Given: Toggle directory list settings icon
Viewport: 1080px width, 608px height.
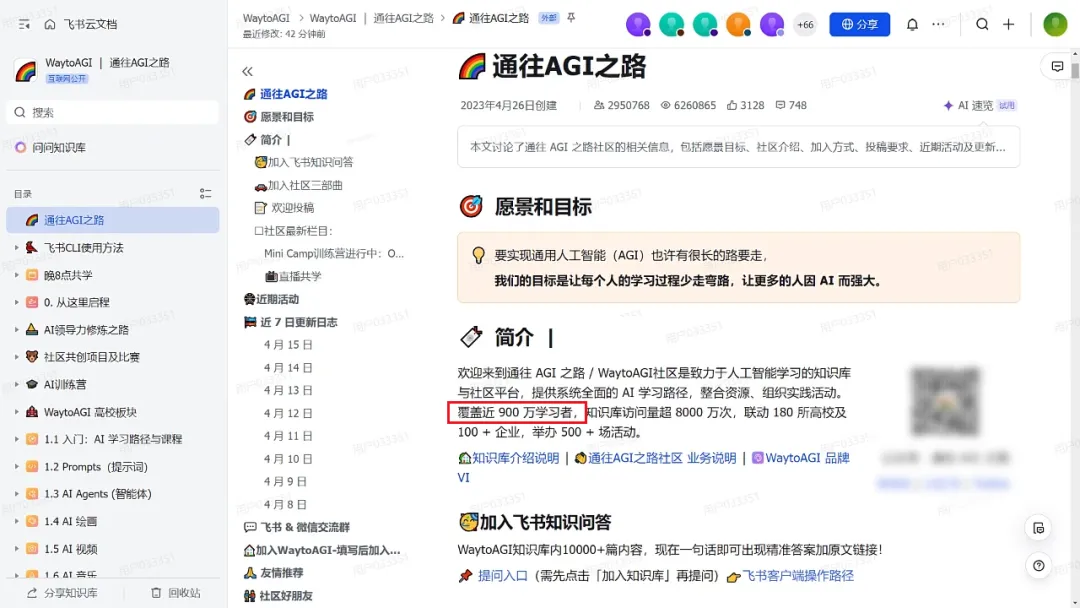Looking at the screenshot, I should tap(205, 193).
